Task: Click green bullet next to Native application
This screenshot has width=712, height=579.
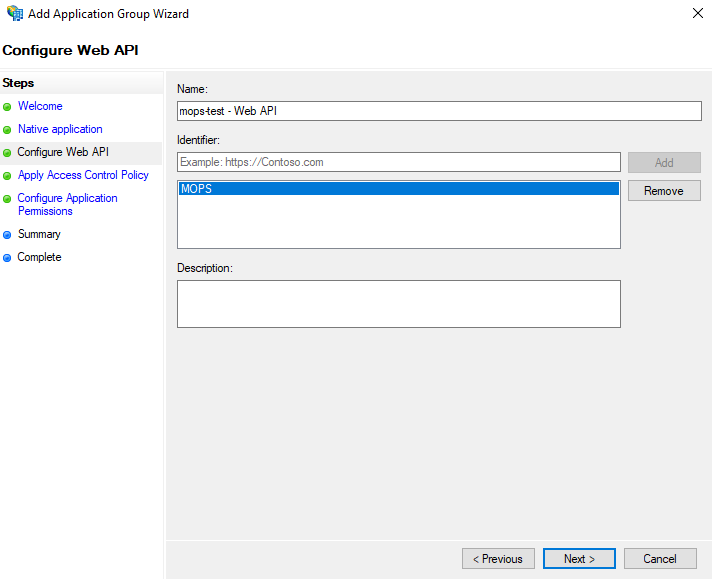Action: (8, 130)
